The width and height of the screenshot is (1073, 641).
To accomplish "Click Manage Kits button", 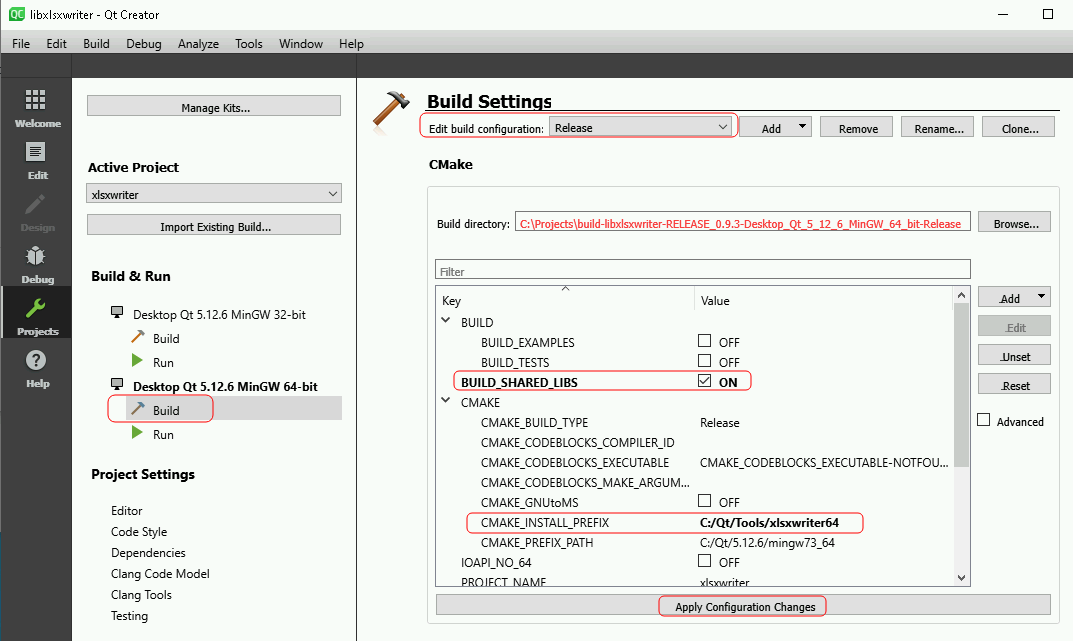I will tap(214, 106).
